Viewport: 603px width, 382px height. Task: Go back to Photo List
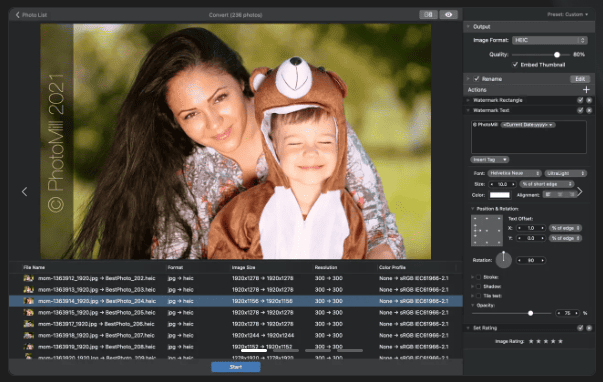31,15
